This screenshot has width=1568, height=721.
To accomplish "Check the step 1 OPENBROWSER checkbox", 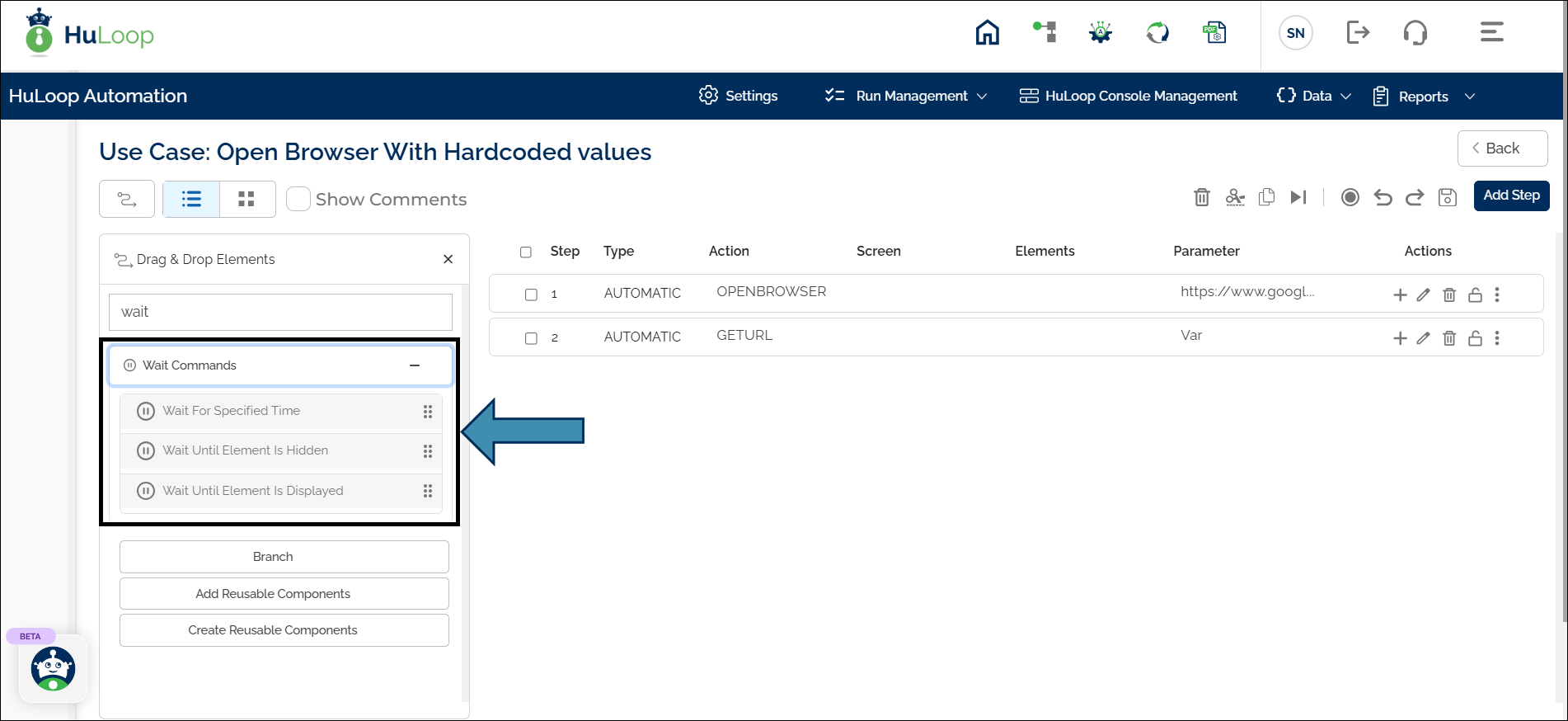I will pos(531,295).
